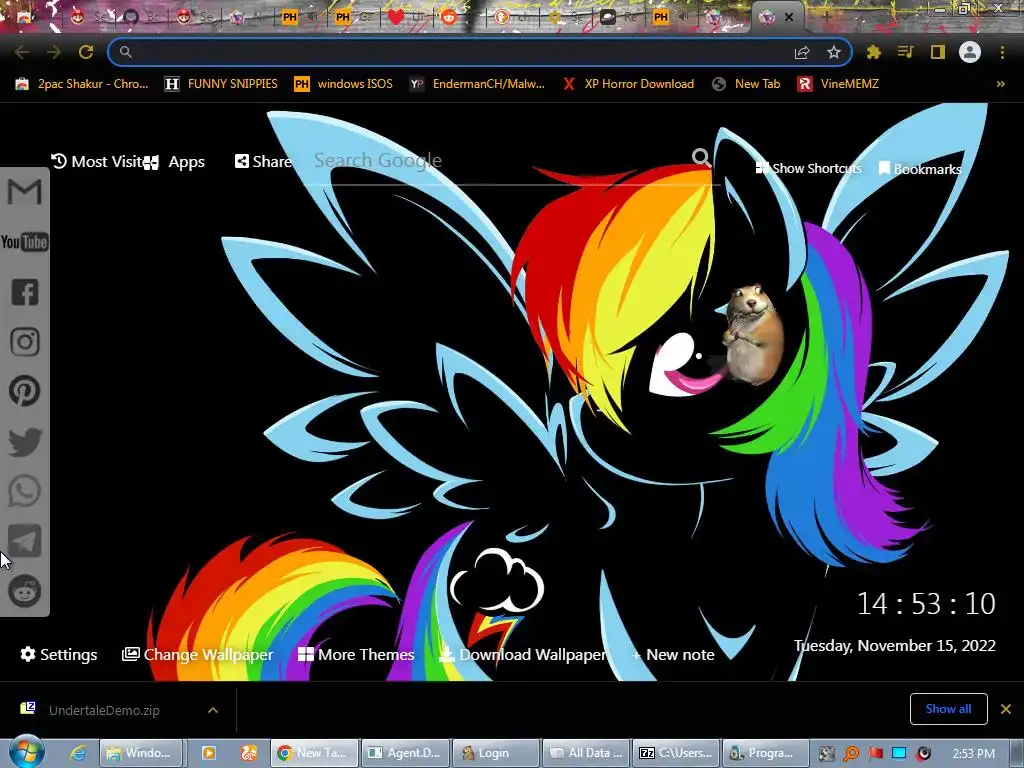1024x768 pixels.
Task: Share this page icon in address bar
Action: (802, 52)
